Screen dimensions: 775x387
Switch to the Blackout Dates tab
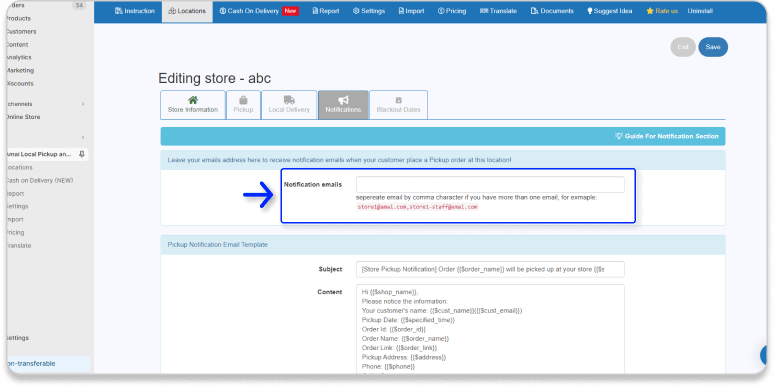pos(398,105)
